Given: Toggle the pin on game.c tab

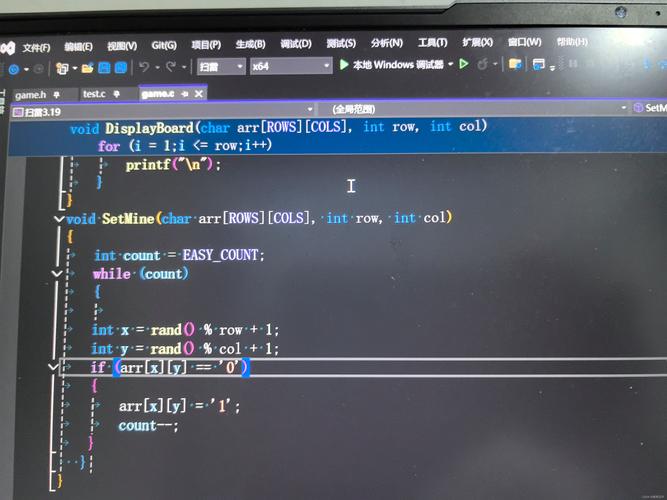Looking at the screenshot, I should (x=185, y=94).
